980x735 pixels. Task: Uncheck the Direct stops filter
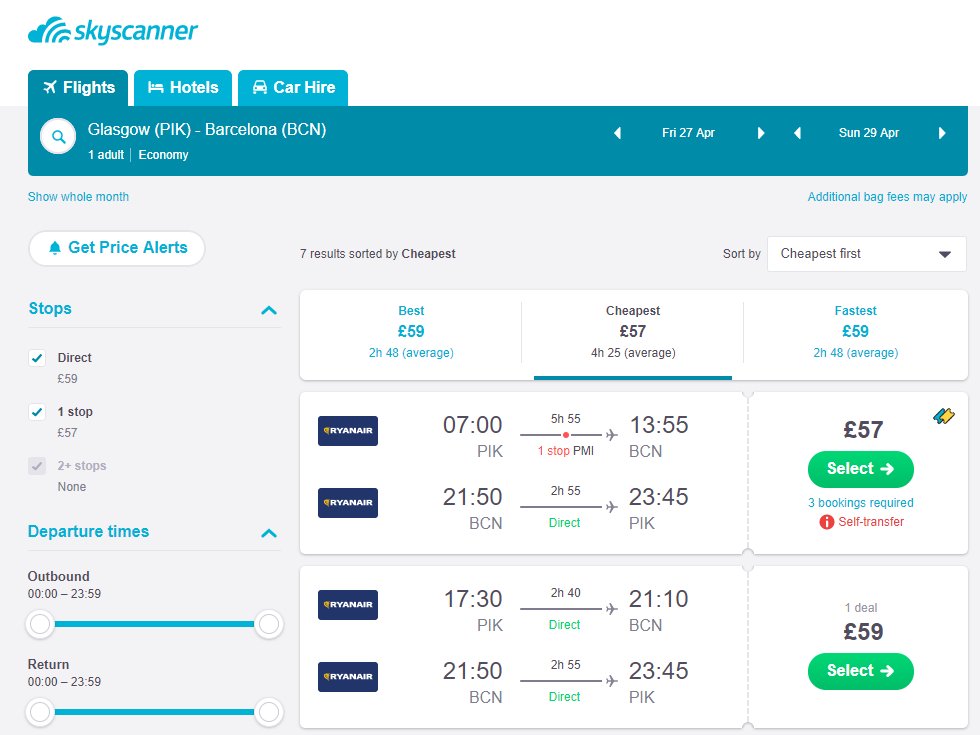click(x=36, y=357)
